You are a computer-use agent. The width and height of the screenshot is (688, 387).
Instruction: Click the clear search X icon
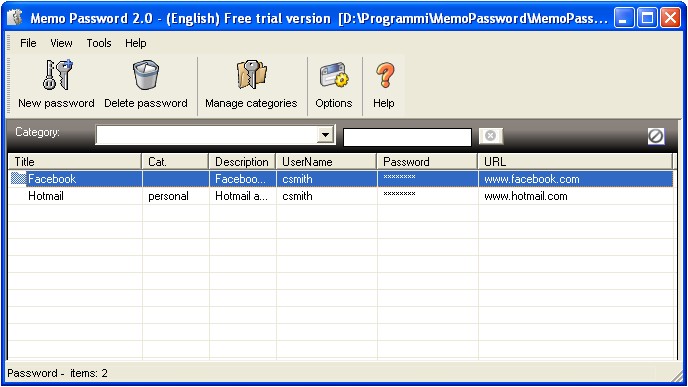(x=491, y=136)
